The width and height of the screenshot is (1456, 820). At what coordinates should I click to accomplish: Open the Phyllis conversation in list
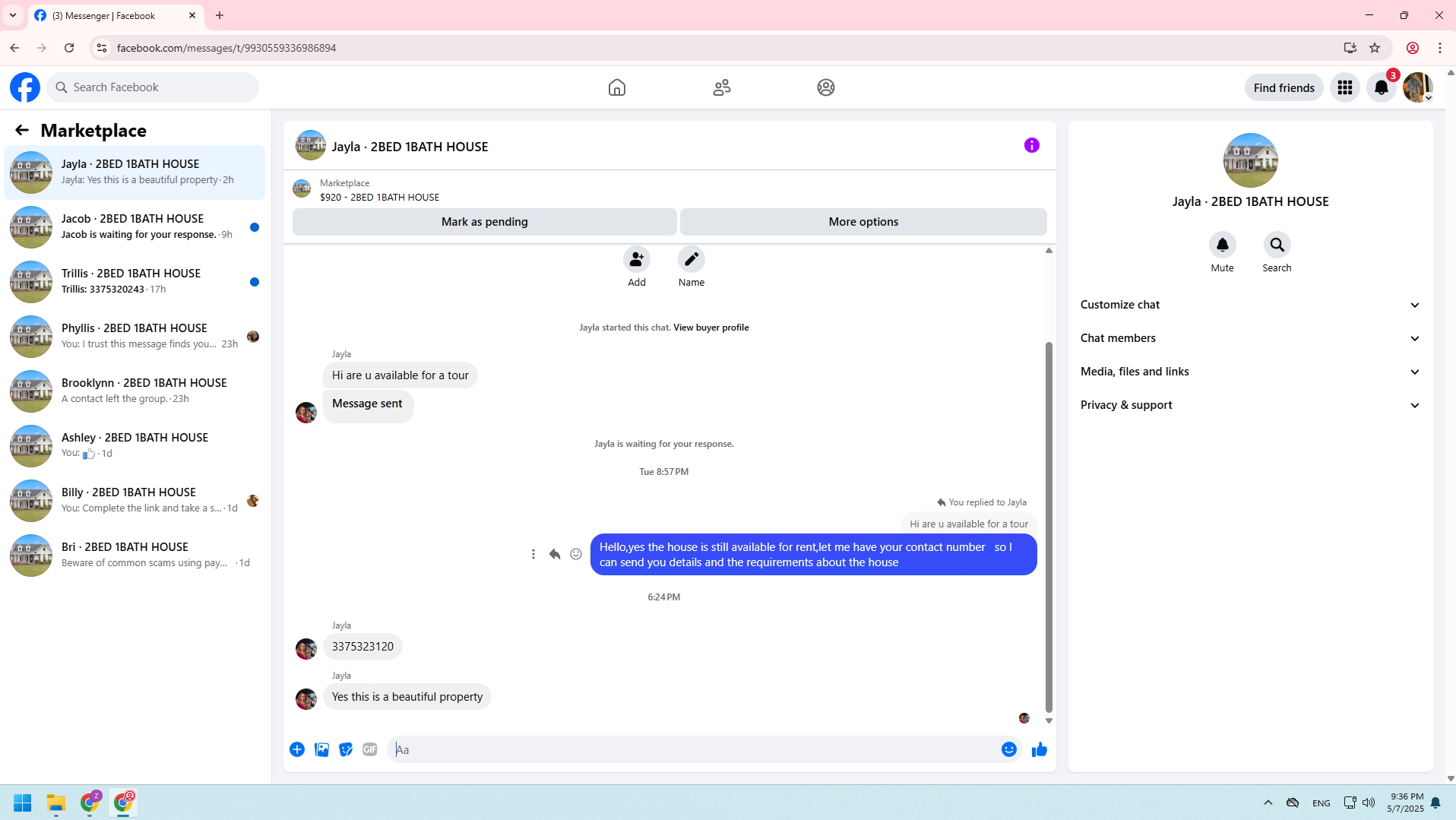click(x=135, y=337)
